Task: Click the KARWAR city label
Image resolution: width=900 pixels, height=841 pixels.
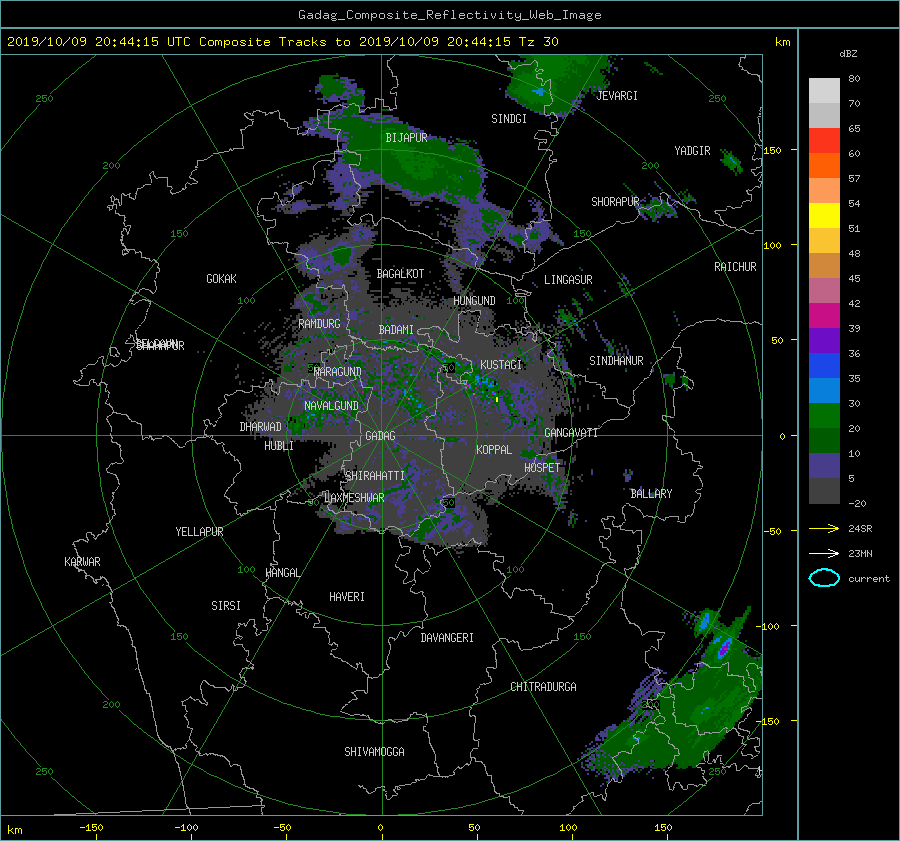Action: (82, 562)
